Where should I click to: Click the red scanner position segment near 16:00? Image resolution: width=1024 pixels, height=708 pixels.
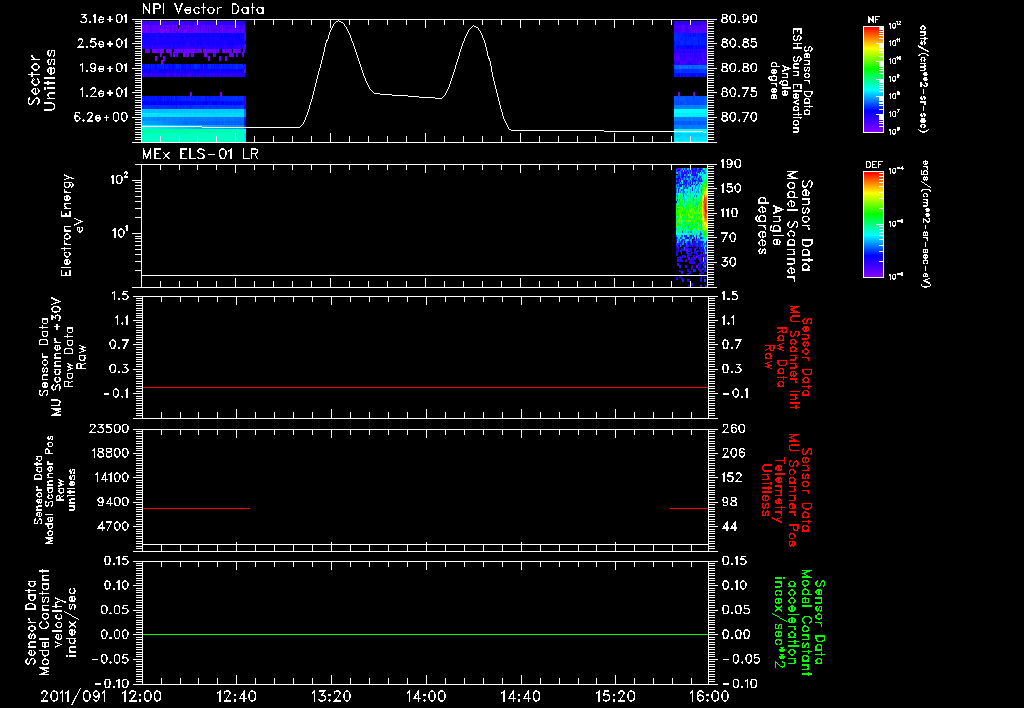pos(689,508)
